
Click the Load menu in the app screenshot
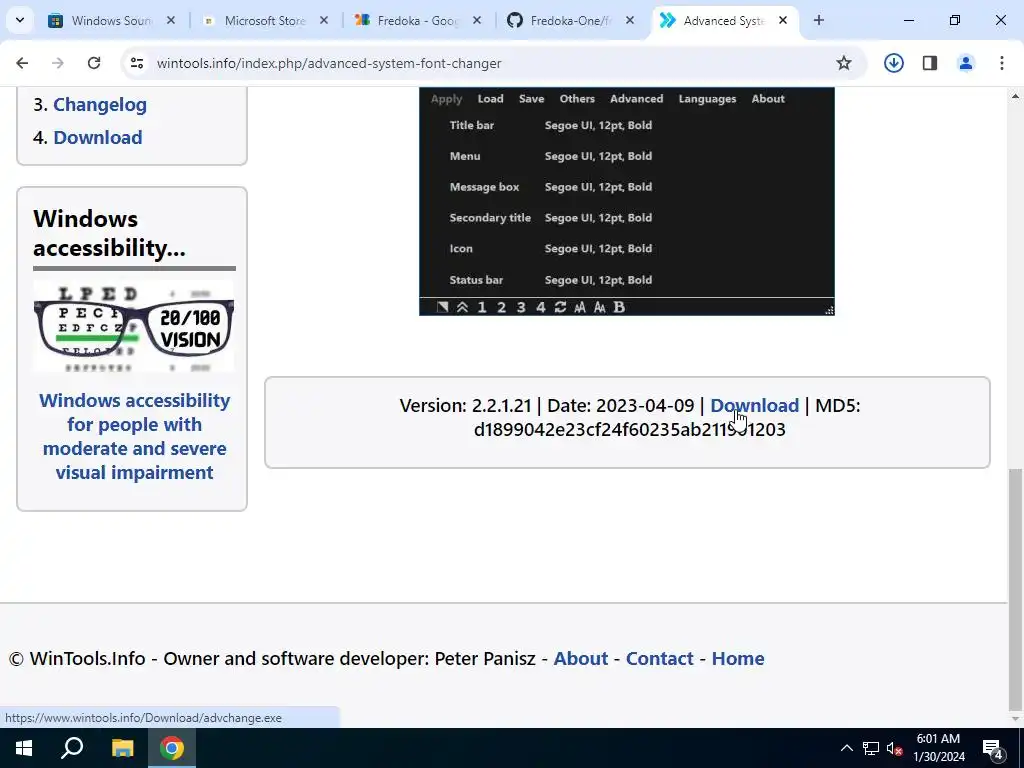(490, 99)
